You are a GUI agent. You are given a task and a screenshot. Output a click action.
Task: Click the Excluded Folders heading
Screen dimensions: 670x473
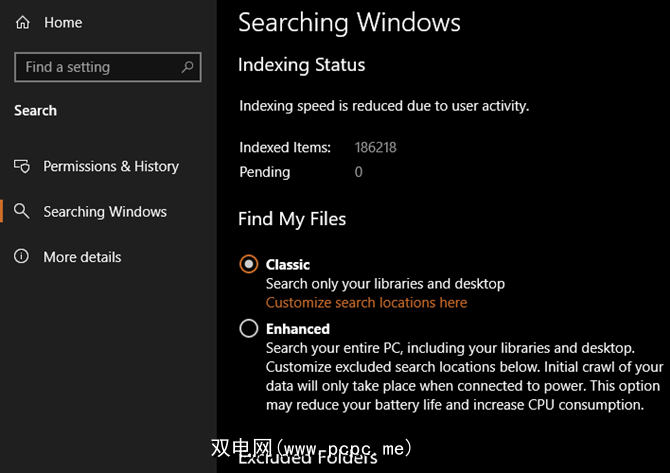(308, 460)
